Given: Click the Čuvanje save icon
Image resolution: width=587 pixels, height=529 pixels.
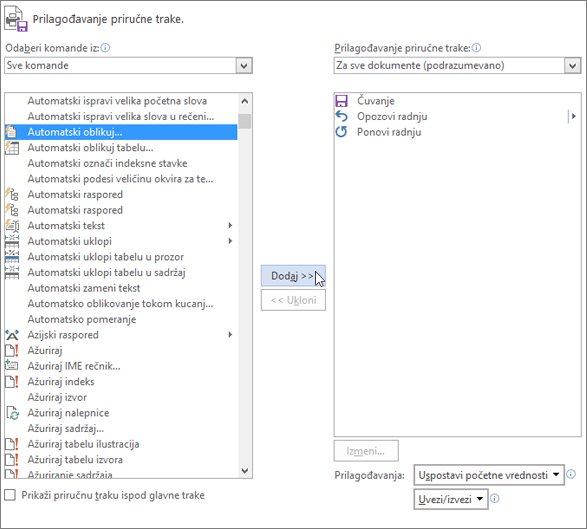Looking at the screenshot, I should pos(341,101).
